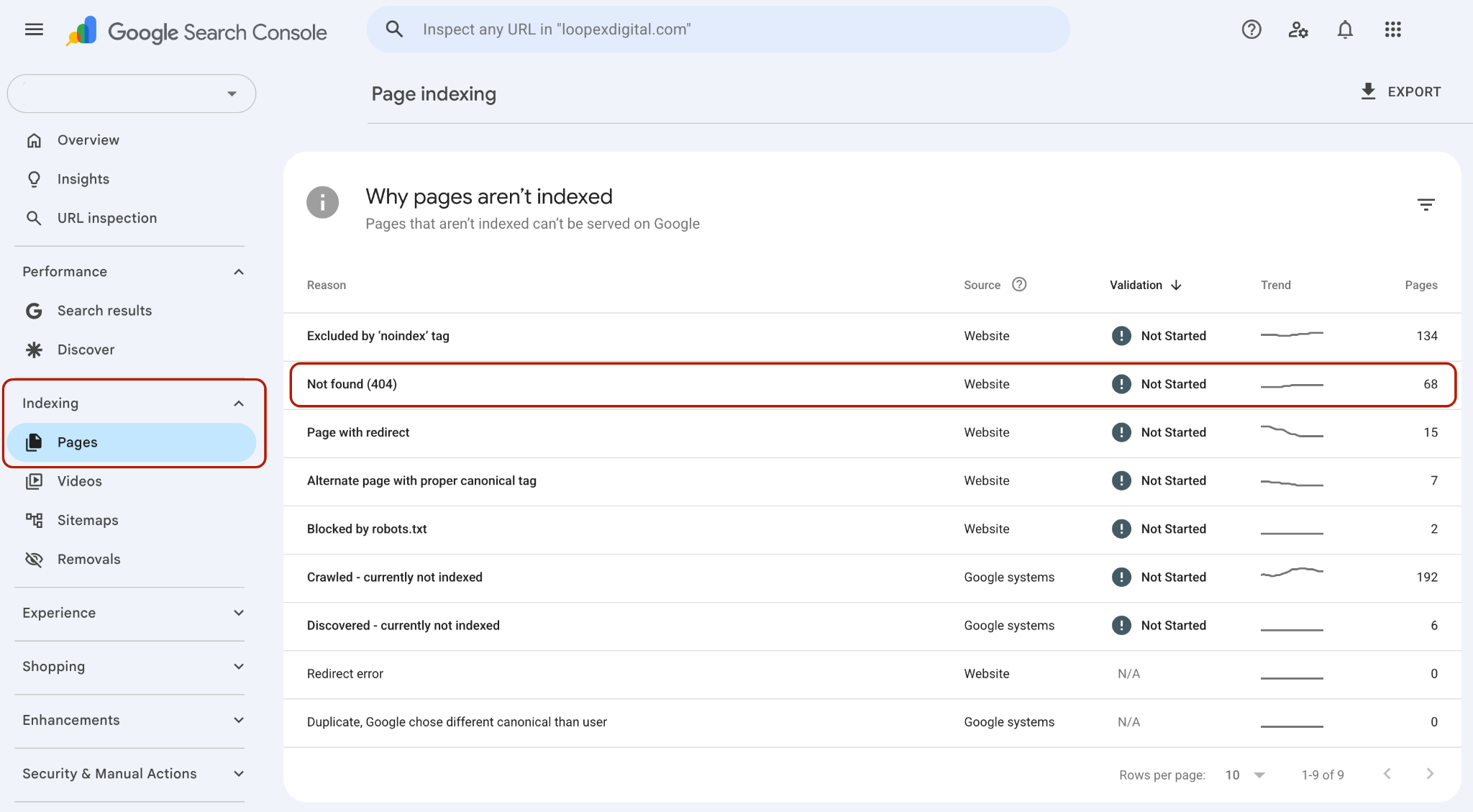
Task: Click the trend sparkline for Crawled row
Action: [1292, 572]
